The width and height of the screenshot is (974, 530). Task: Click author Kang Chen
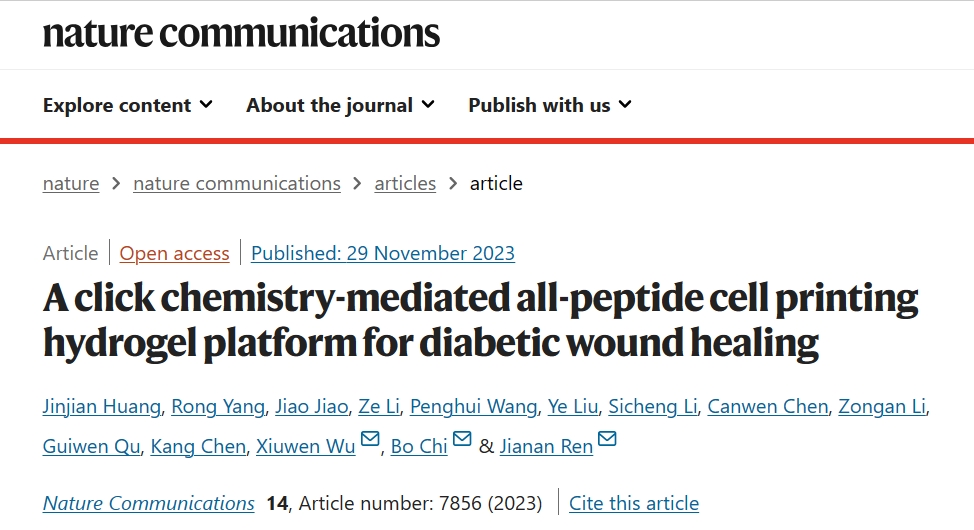coord(198,446)
